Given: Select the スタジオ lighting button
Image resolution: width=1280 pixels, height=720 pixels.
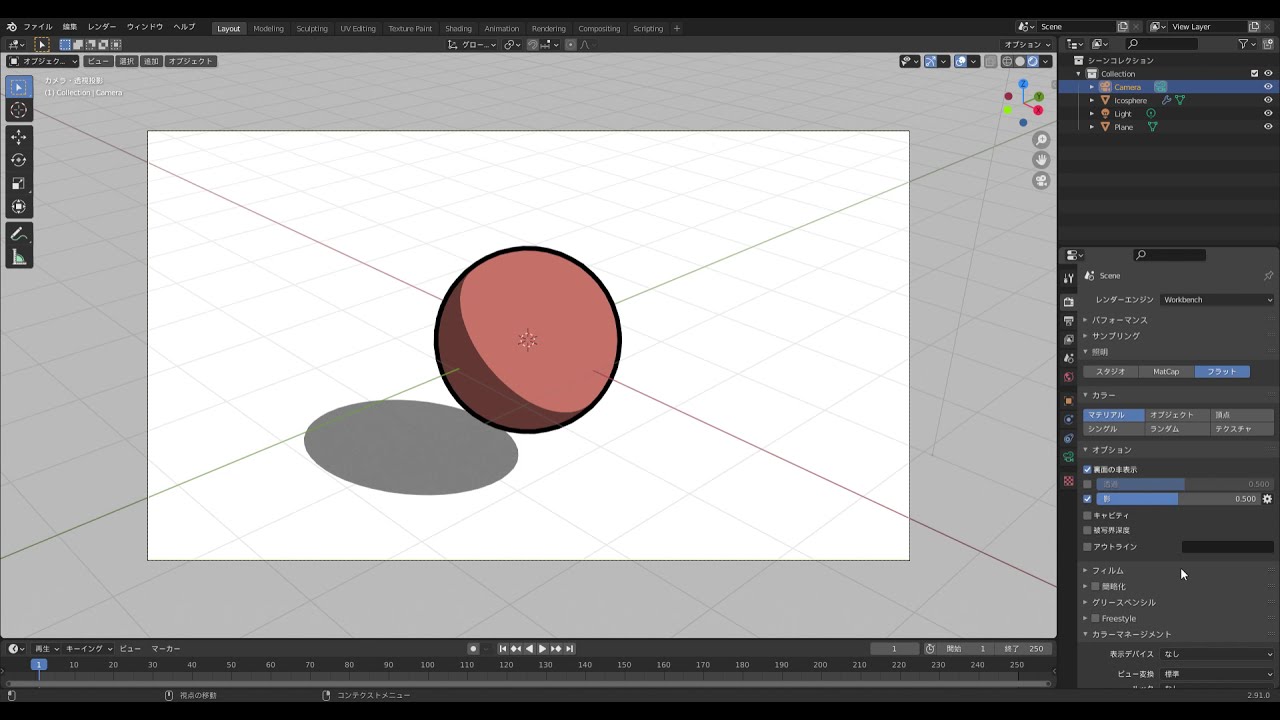Looking at the screenshot, I should coord(1111,371).
